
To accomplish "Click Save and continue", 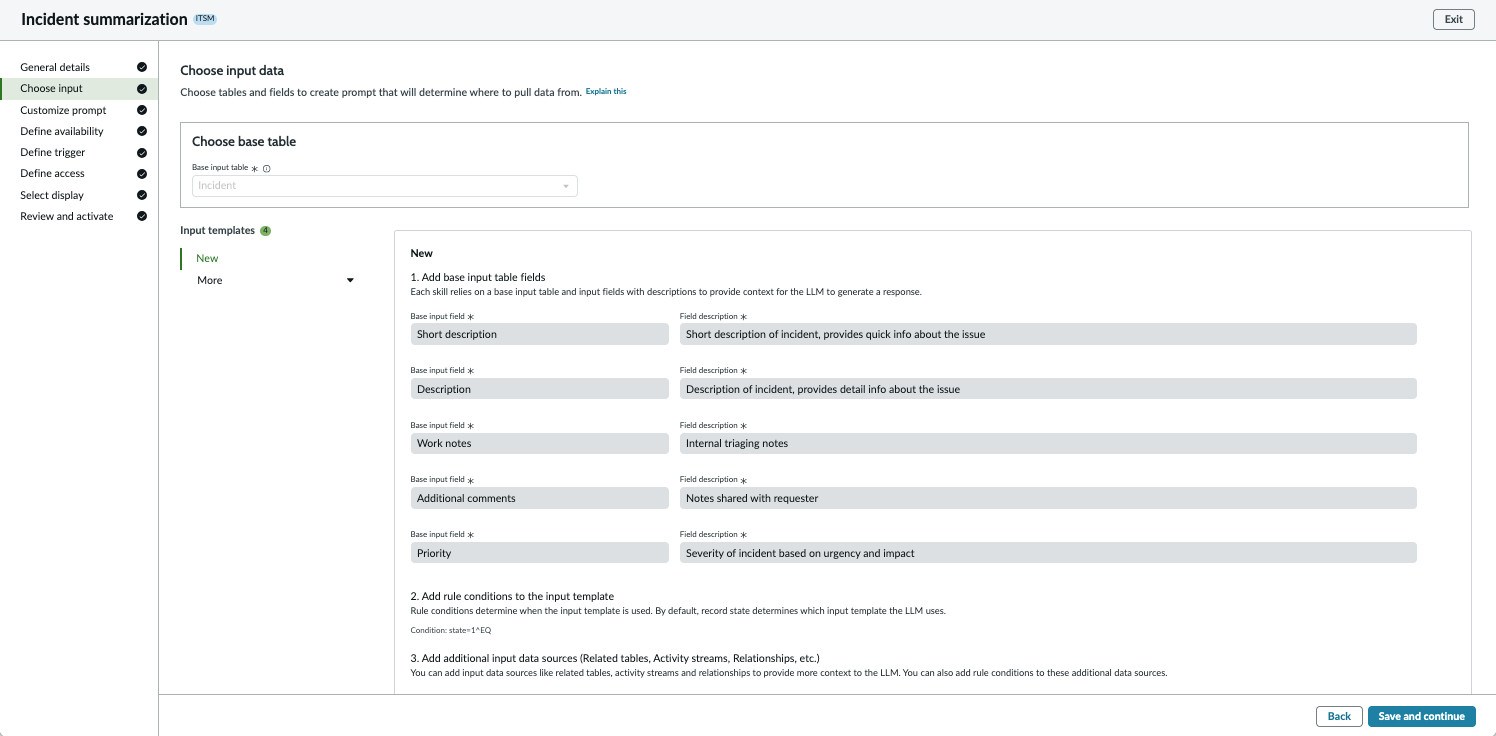I will pyautogui.click(x=1421, y=716).
